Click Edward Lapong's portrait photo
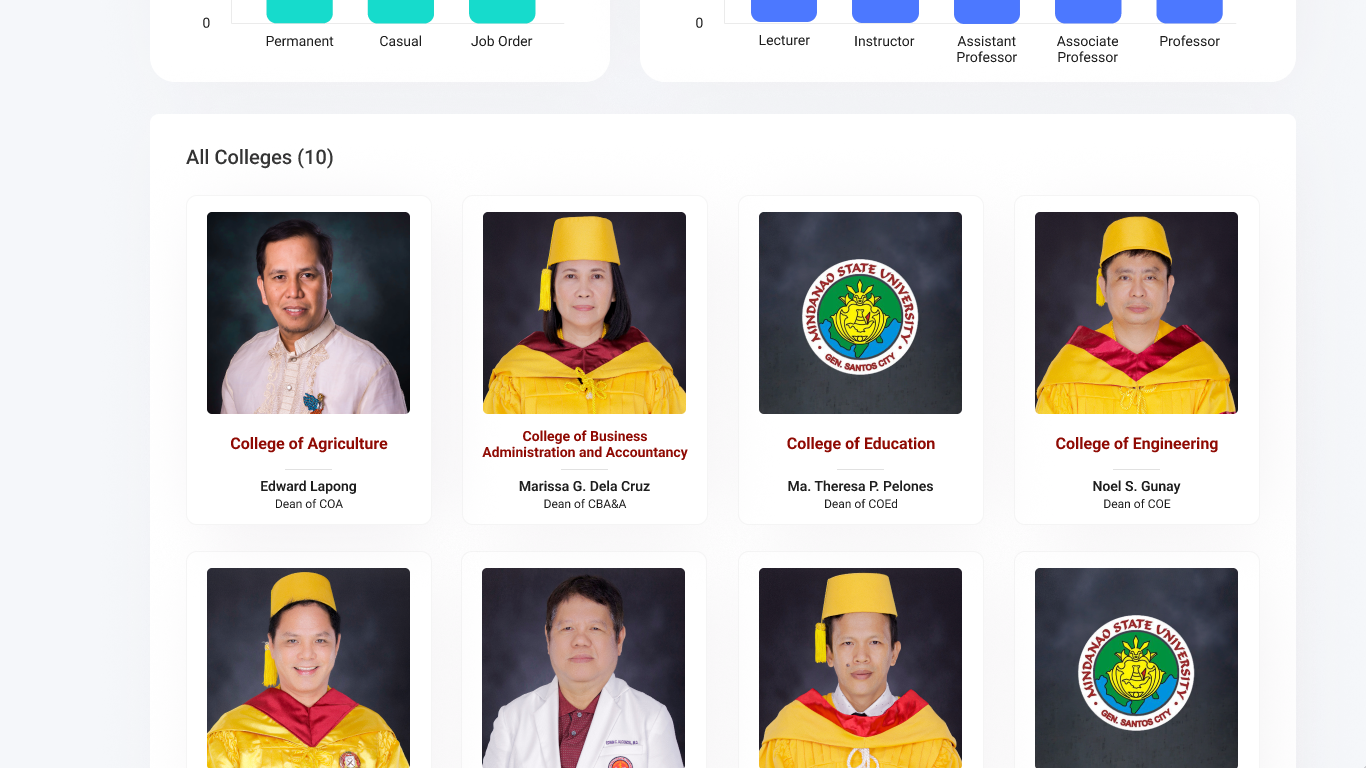The image size is (1366, 768). point(308,313)
